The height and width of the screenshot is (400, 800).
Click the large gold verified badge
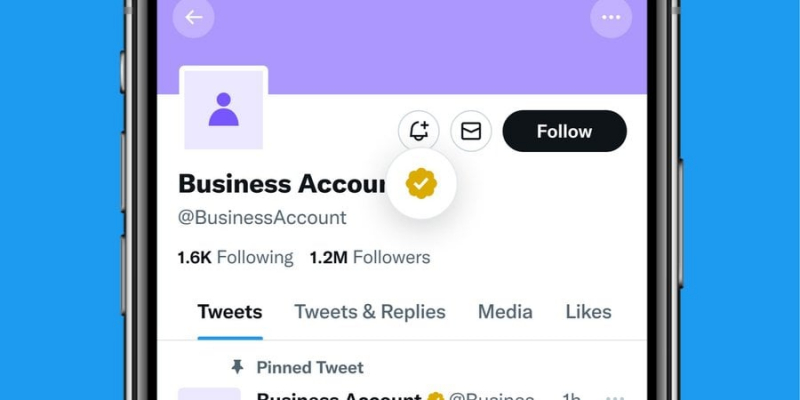(x=421, y=184)
